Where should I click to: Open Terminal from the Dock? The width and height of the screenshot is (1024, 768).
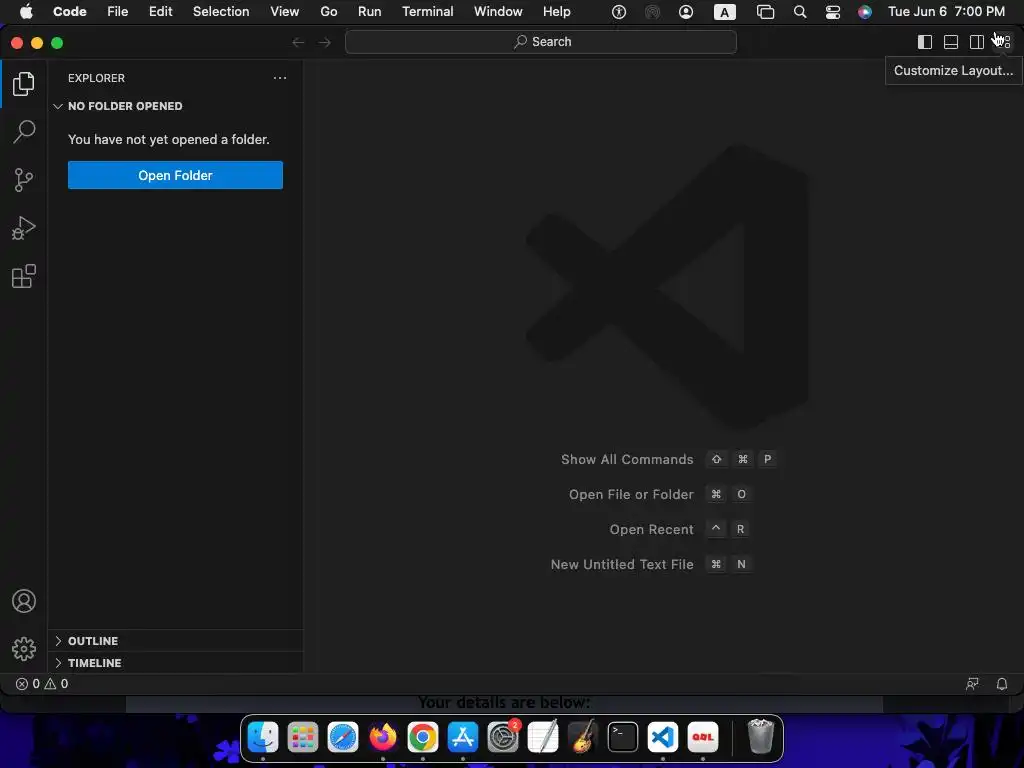[623, 737]
